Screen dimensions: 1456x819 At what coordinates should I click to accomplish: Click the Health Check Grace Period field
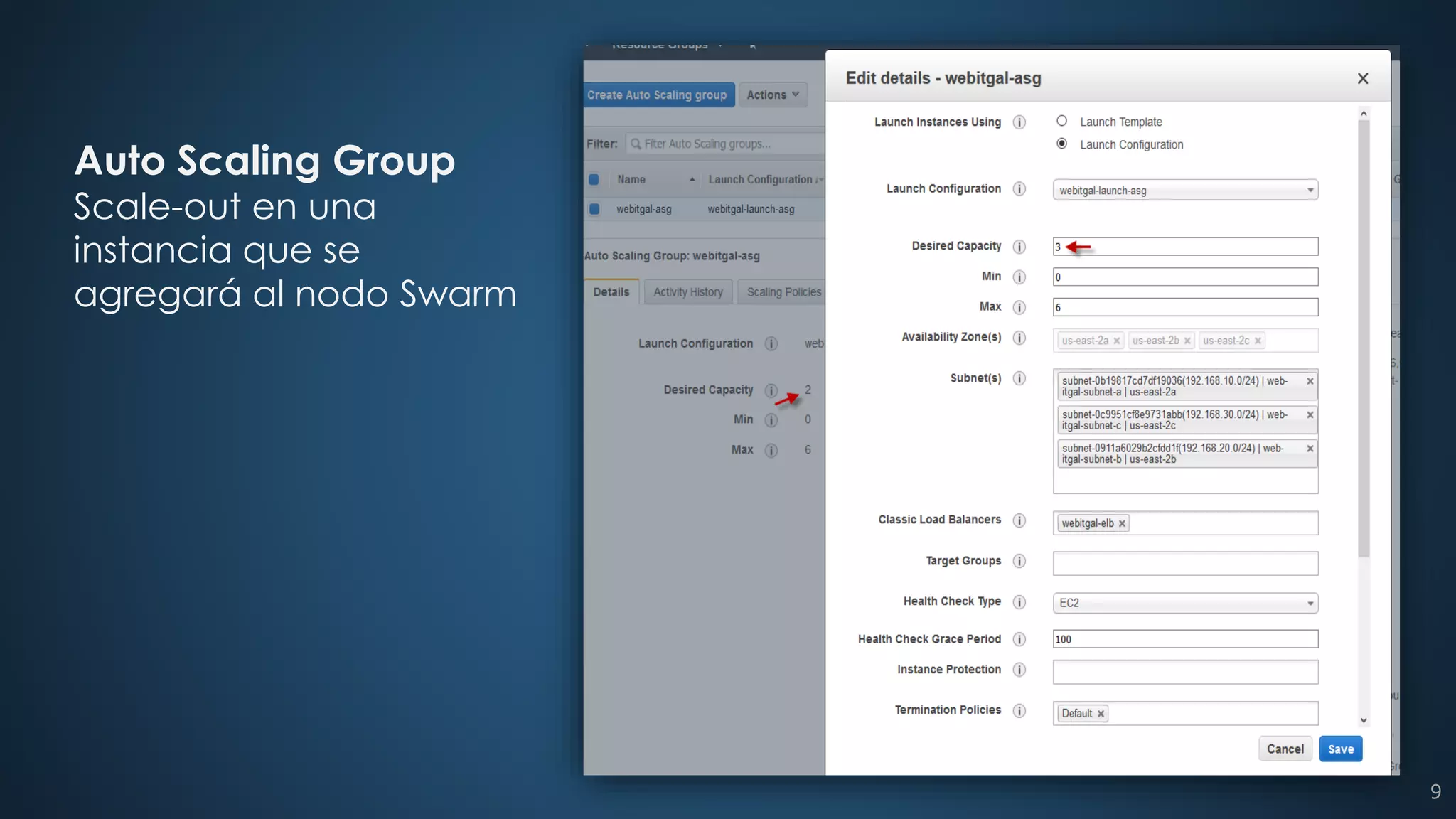(x=1185, y=639)
